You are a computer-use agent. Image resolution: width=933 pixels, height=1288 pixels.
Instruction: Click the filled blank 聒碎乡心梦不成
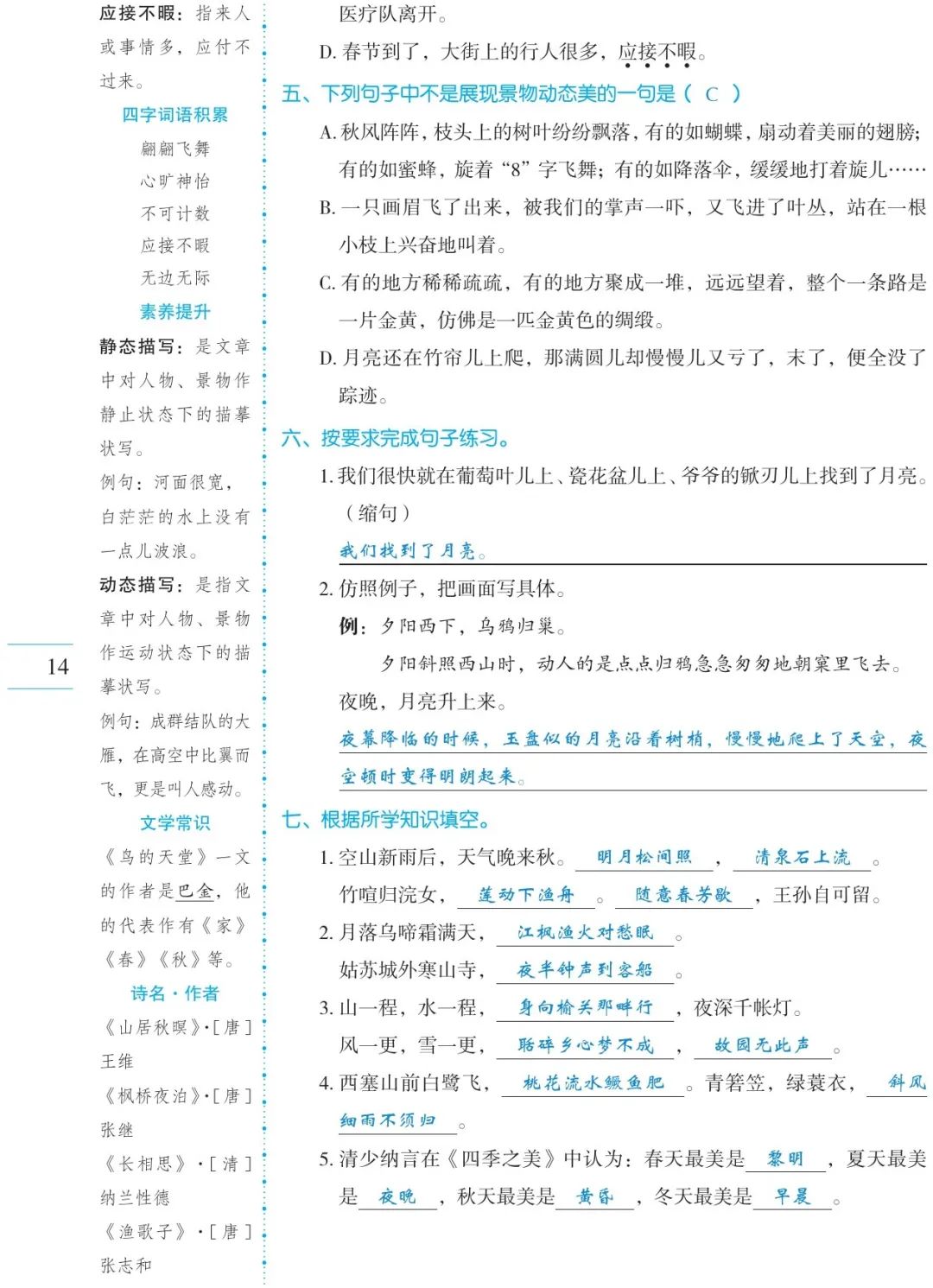585,1045
